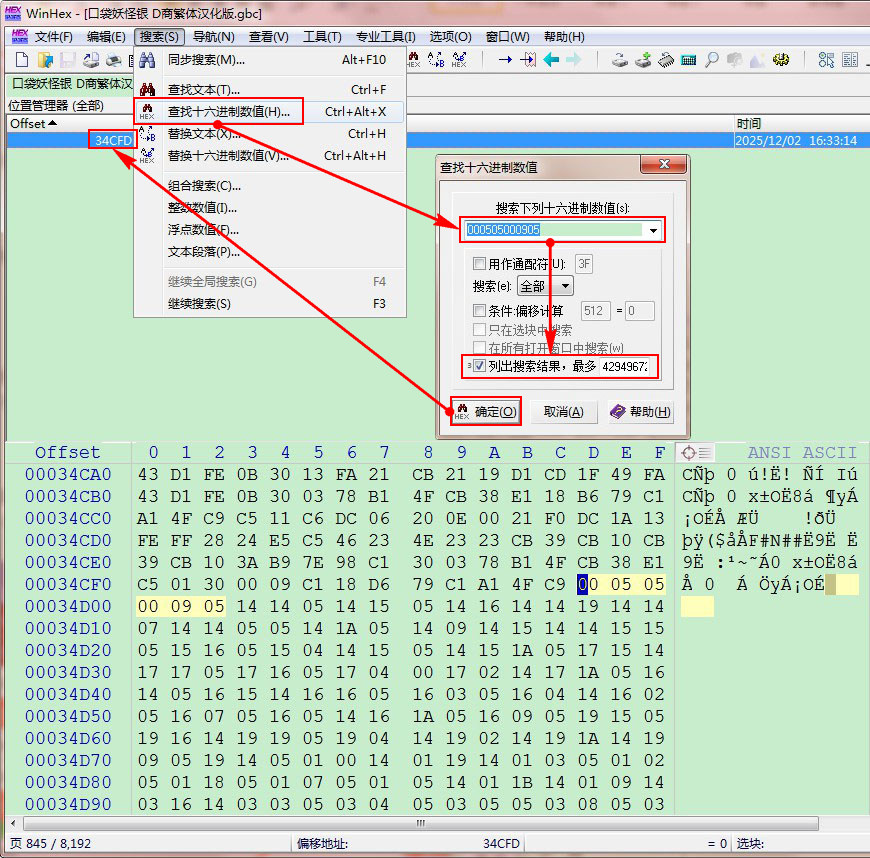Viewport: 870px width, 858px height.
Task: Open the 文件(F) menu
Action: [54, 37]
